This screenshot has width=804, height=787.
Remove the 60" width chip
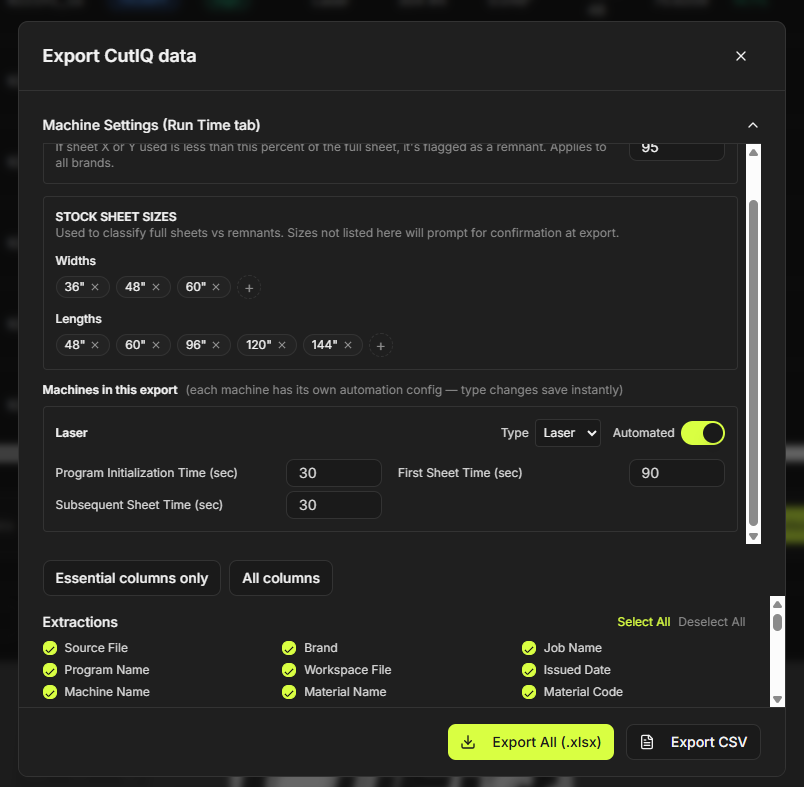pyautogui.click(x=216, y=287)
